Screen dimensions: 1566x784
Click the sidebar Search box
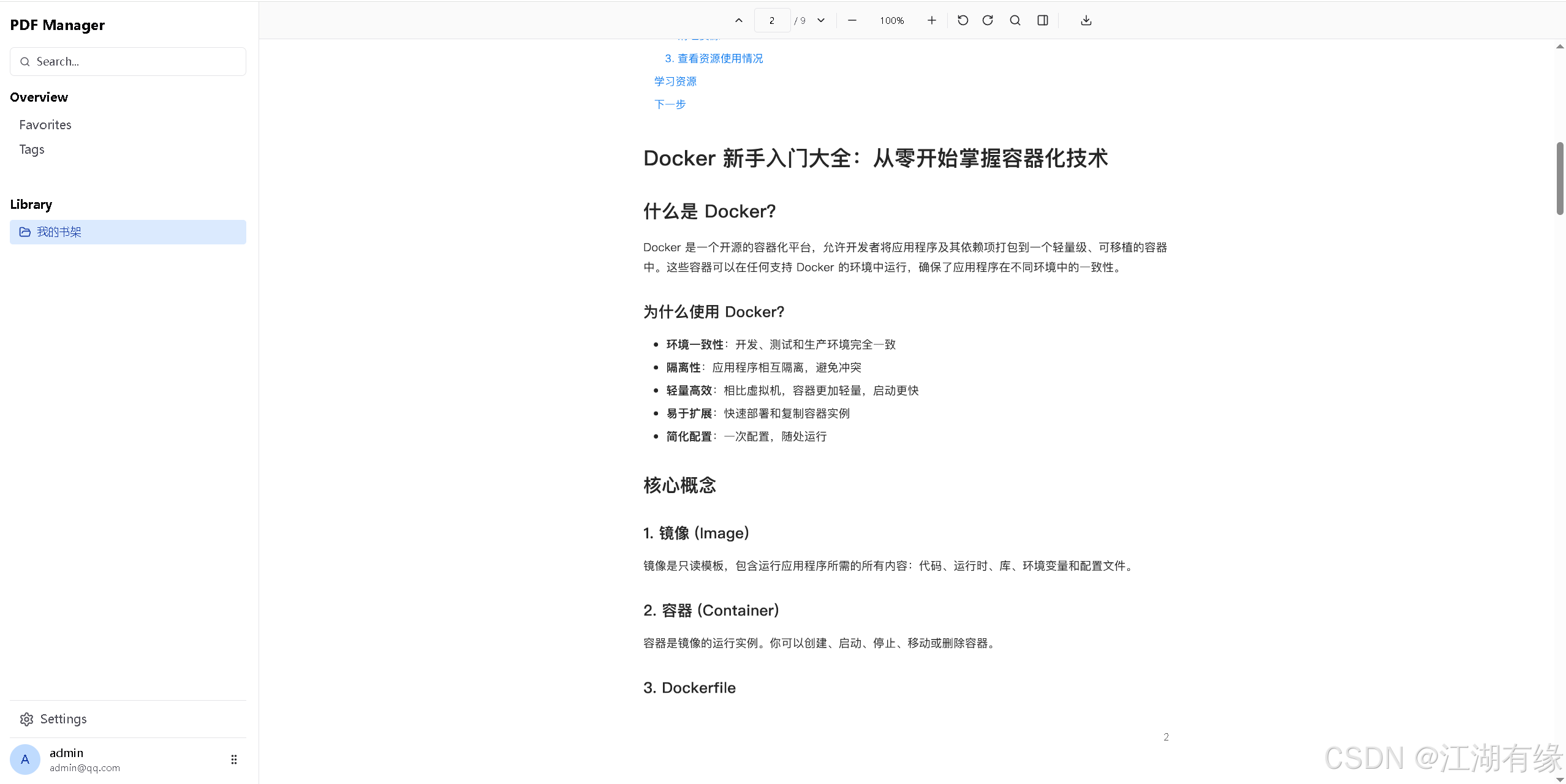(128, 62)
